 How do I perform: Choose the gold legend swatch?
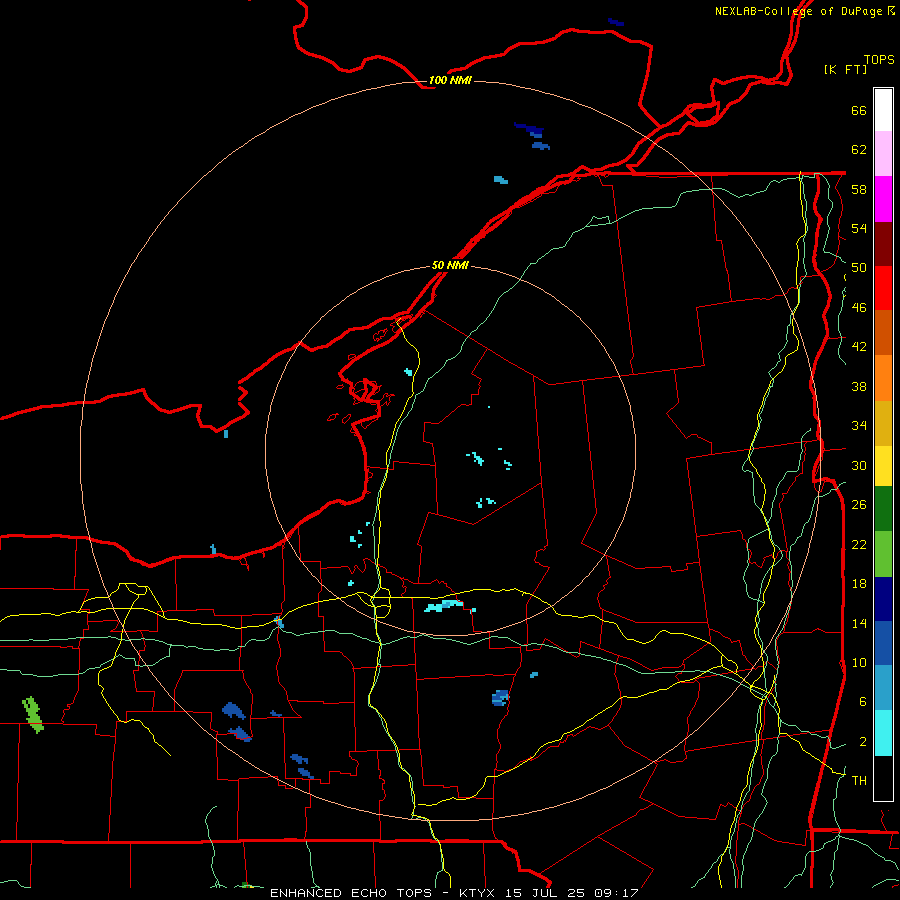coord(883,423)
